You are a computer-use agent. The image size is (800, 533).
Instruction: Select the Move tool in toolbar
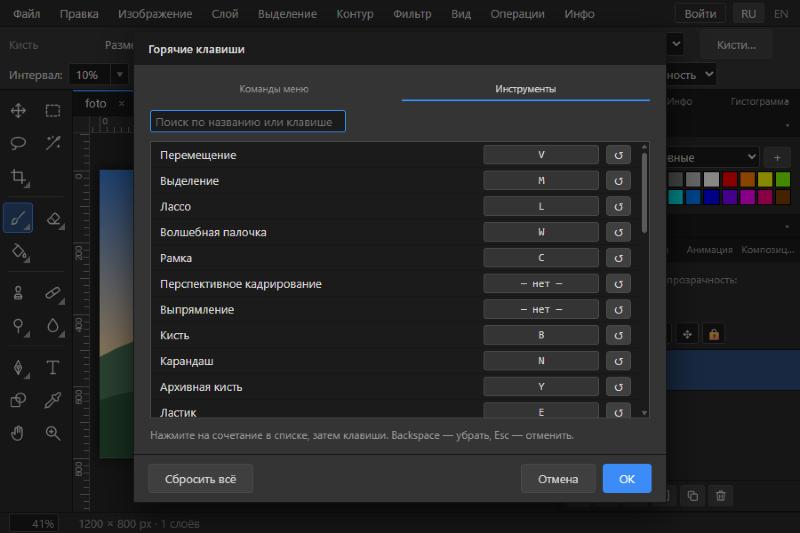[x=18, y=111]
